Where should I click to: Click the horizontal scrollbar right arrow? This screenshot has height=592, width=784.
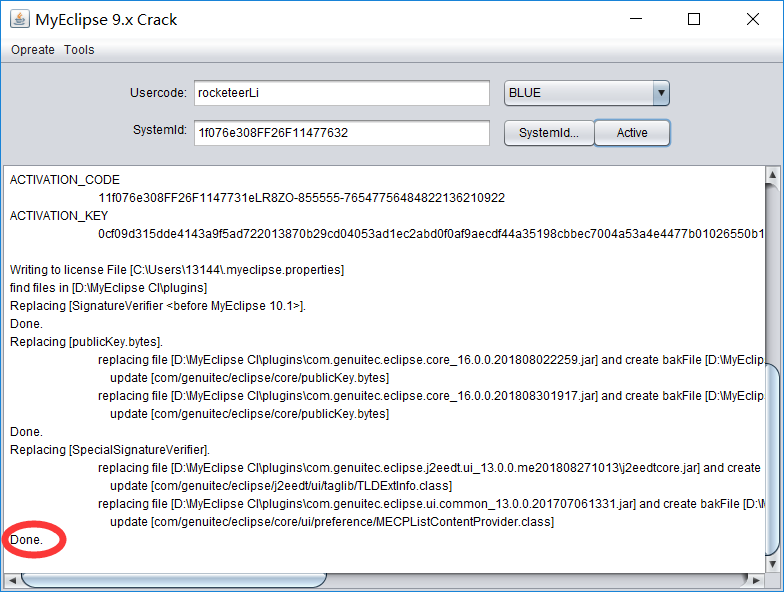pyautogui.click(x=756, y=580)
